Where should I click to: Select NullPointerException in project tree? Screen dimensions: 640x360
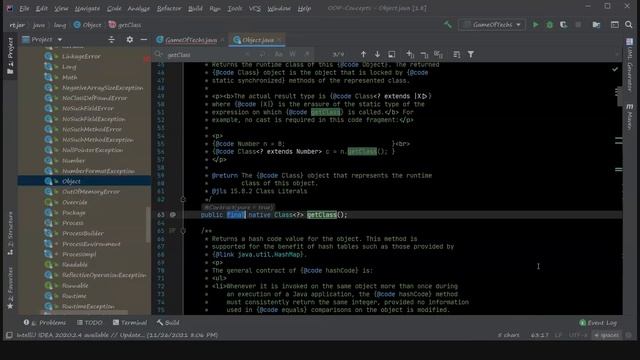[x=92, y=150]
